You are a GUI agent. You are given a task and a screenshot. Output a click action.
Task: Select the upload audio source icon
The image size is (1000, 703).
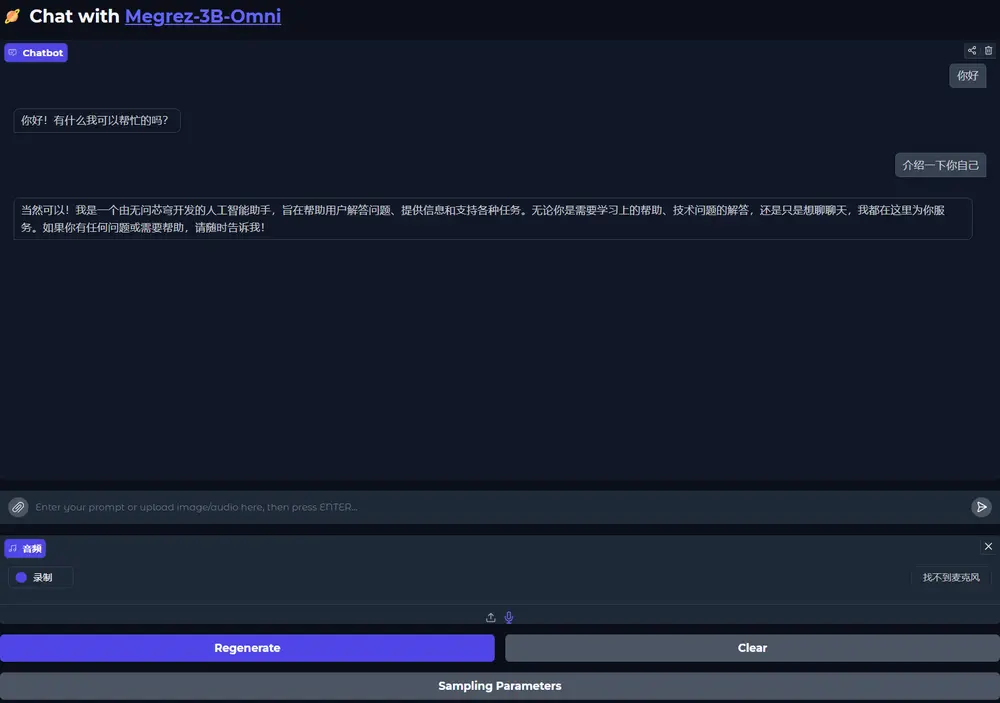[x=490, y=617]
